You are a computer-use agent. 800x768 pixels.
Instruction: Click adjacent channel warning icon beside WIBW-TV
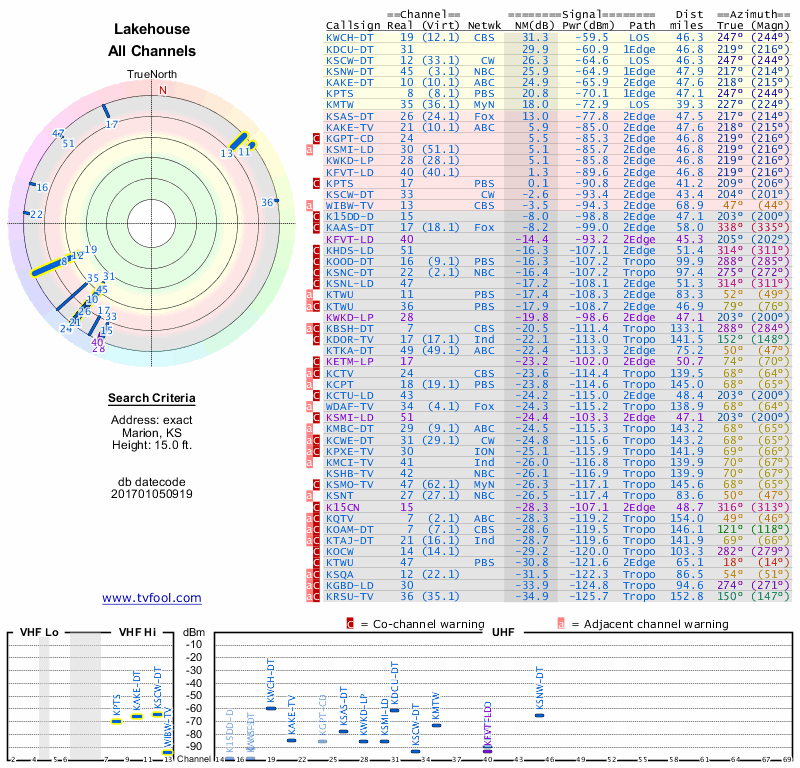click(311, 205)
